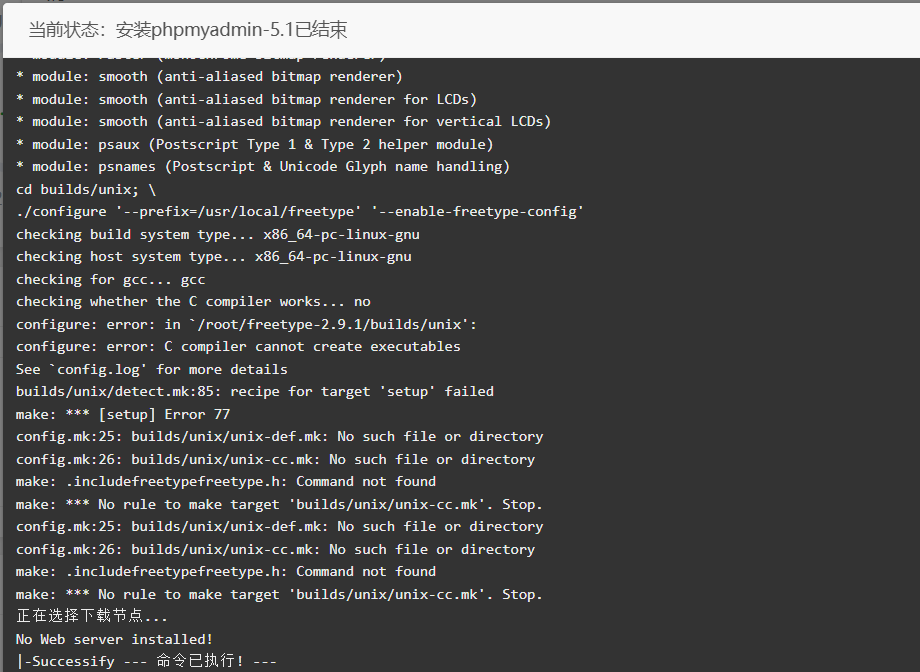The image size is (920, 672).
Task: Select the 'renderer for LCDs)' smooth module line
Action: coord(246,99)
